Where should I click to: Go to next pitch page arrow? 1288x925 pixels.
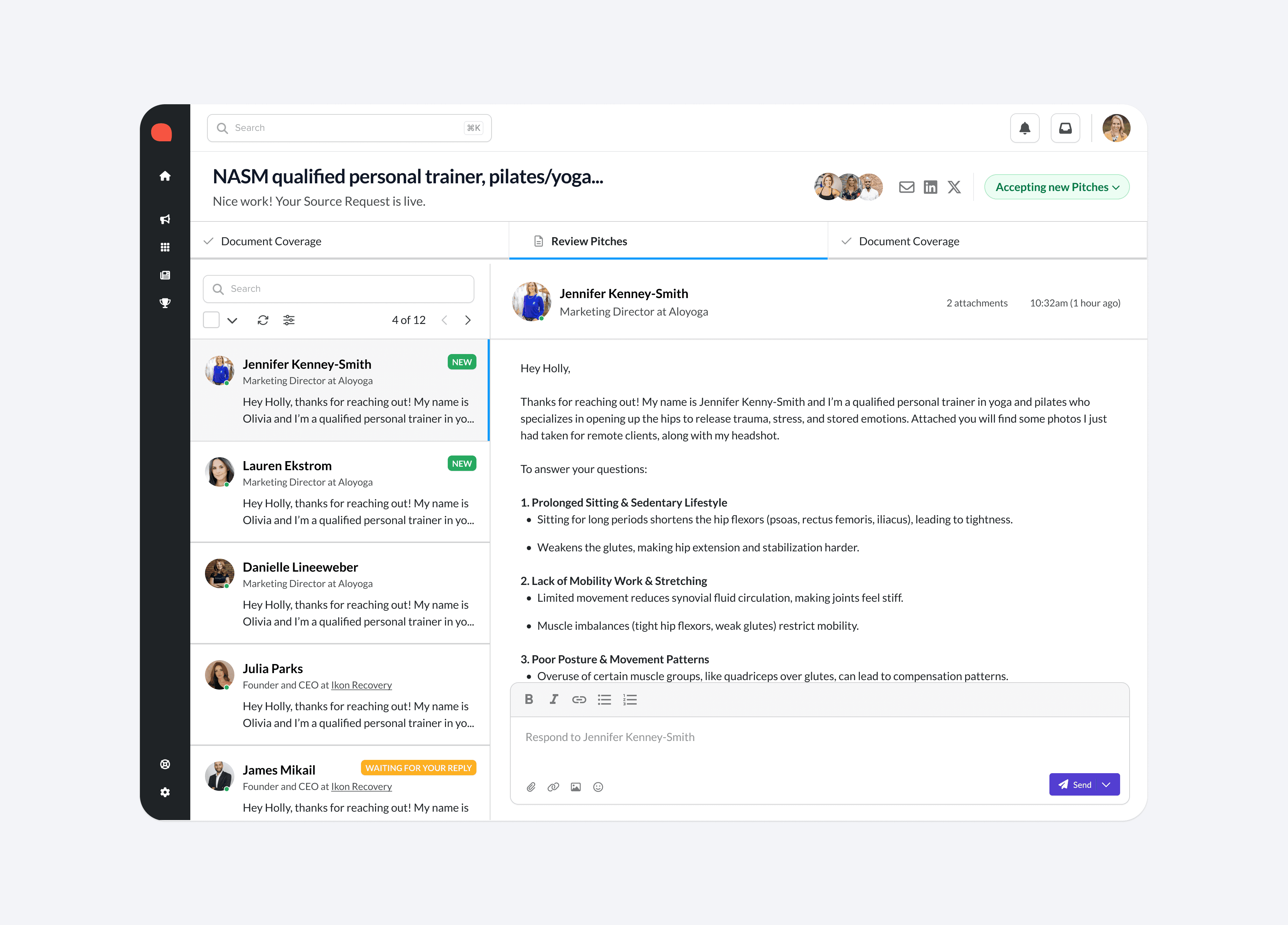pos(468,320)
